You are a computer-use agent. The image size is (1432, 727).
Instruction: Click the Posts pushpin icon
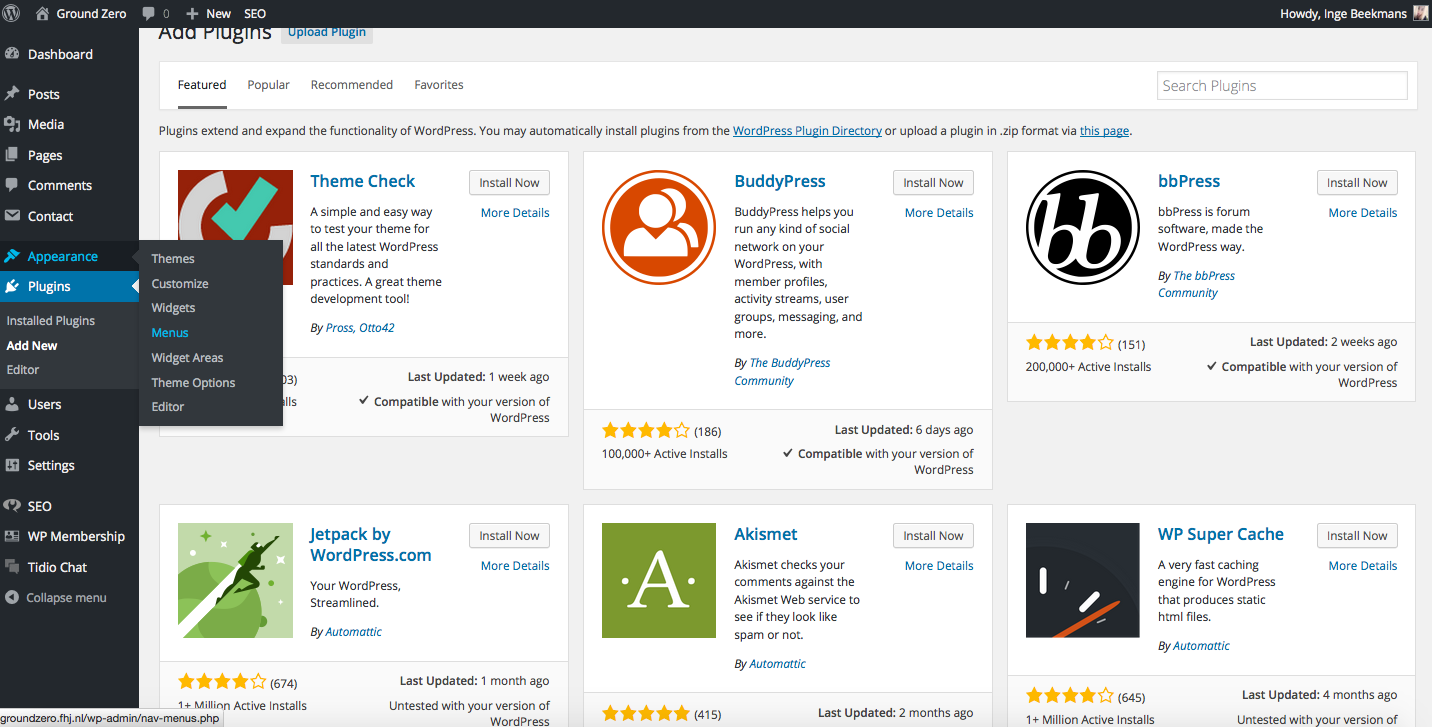(12, 93)
